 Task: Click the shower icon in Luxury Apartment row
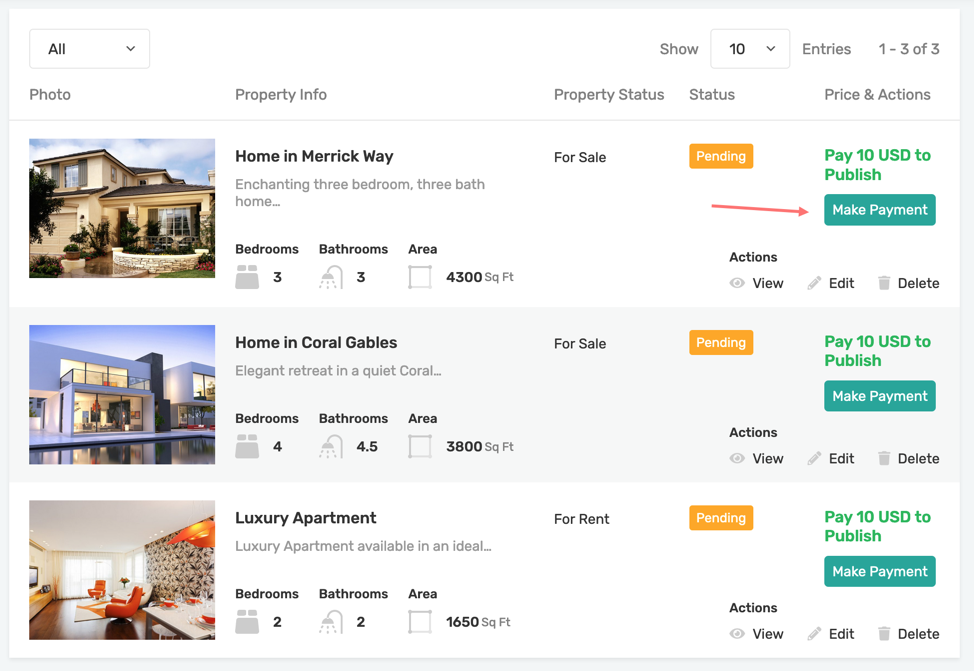331,621
